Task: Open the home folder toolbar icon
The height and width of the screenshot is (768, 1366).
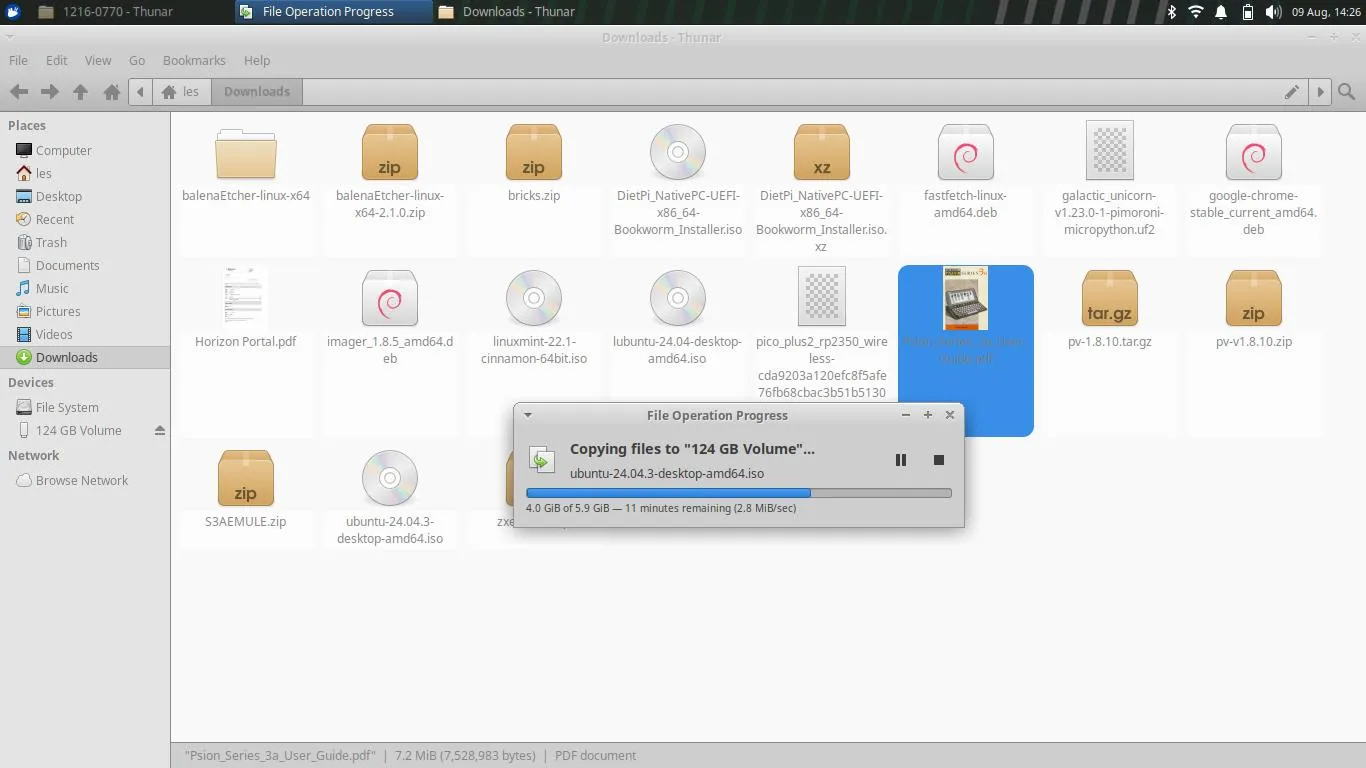Action: pos(111,92)
